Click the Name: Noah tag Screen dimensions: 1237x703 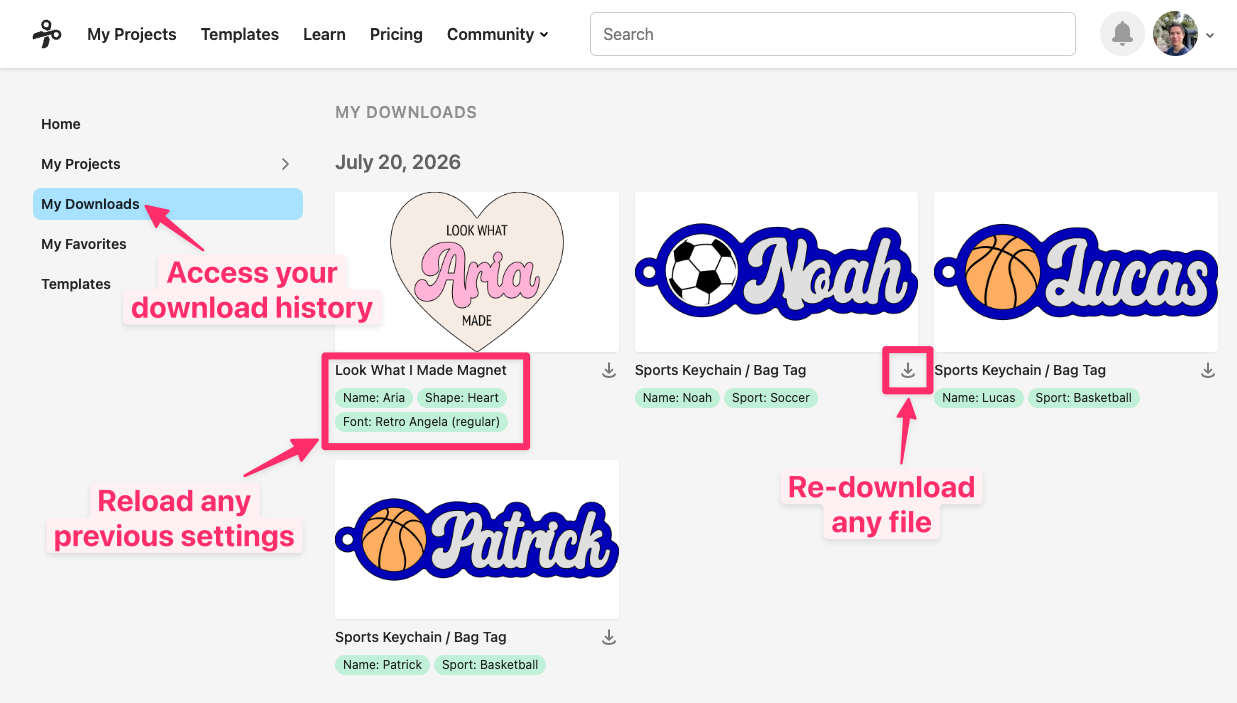(x=677, y=398)
